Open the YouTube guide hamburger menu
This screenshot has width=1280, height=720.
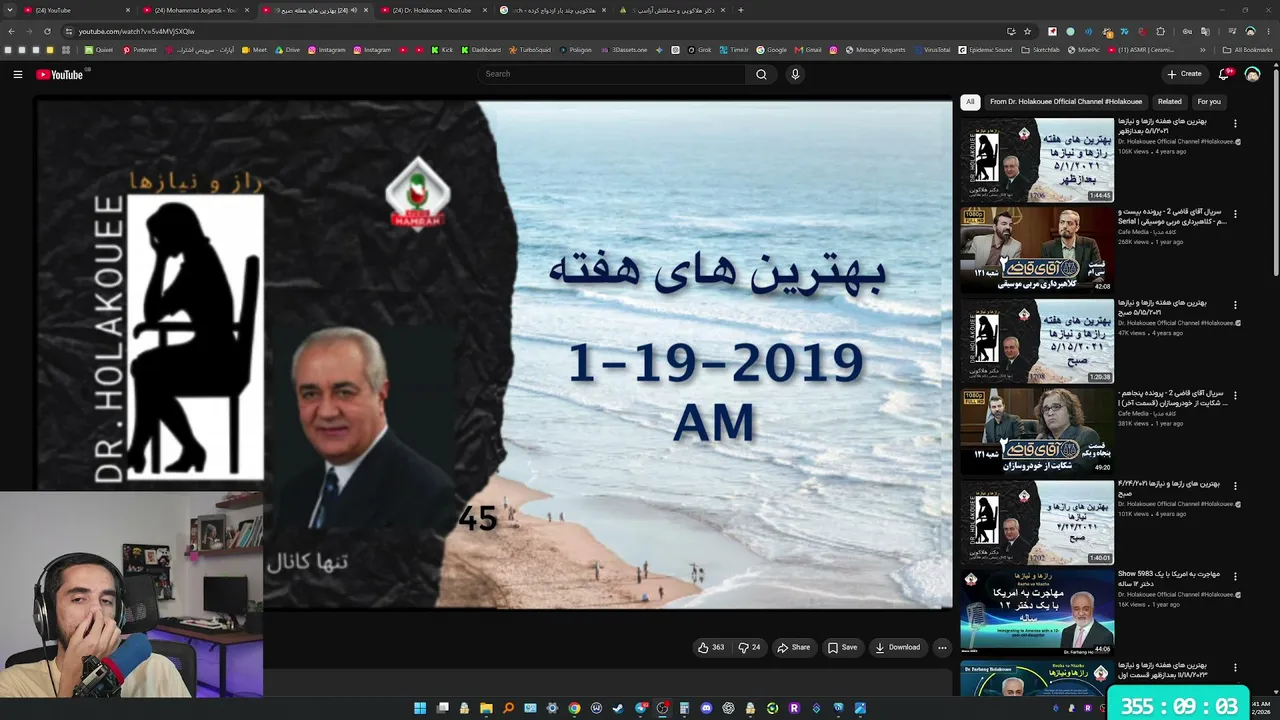[x=17, y=74]
